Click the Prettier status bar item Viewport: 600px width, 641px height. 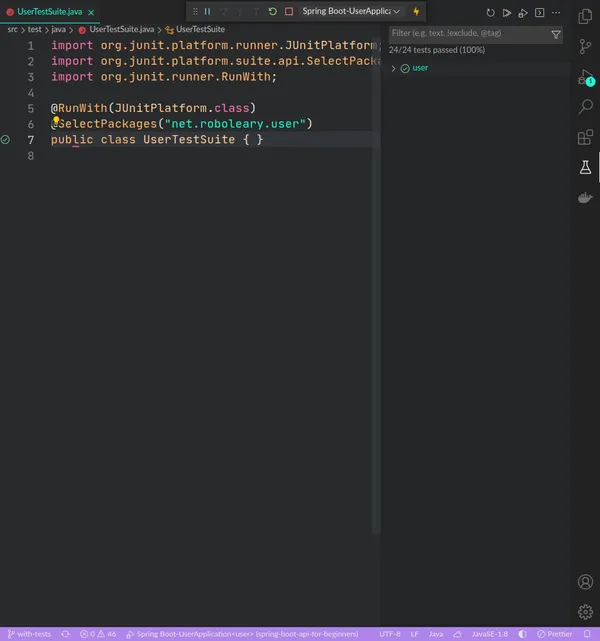(x=555, y=634)
